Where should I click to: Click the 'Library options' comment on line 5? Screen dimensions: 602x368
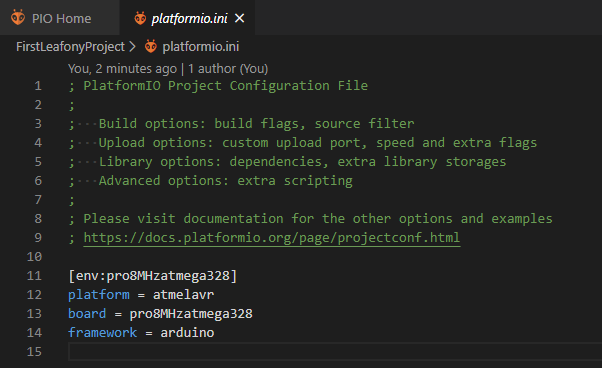click(x=303, y=162)
